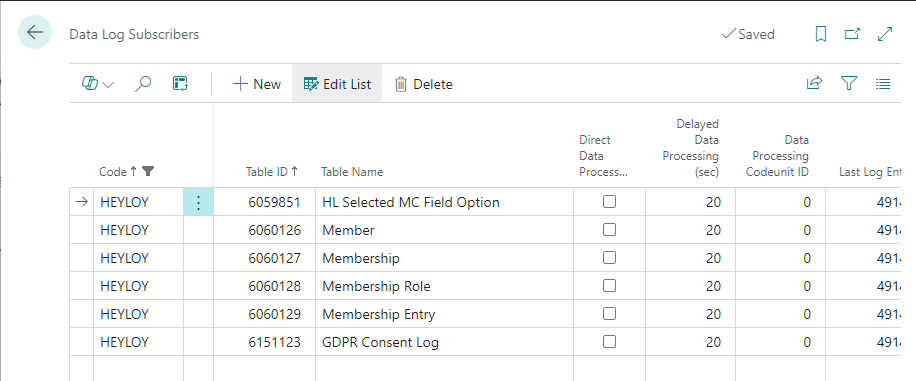Open the page in a new window
The width and height of the screenshot is (916, 381).
pos(852,34)
